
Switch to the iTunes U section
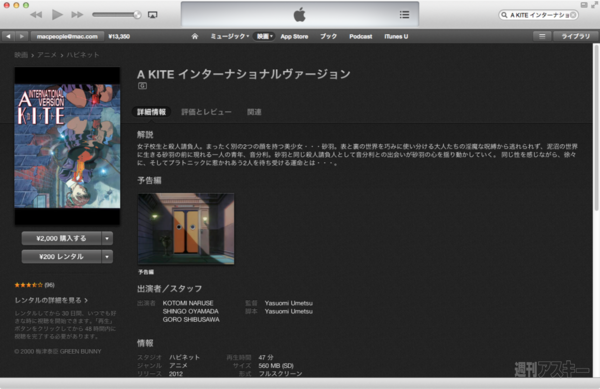coord(396,36)
